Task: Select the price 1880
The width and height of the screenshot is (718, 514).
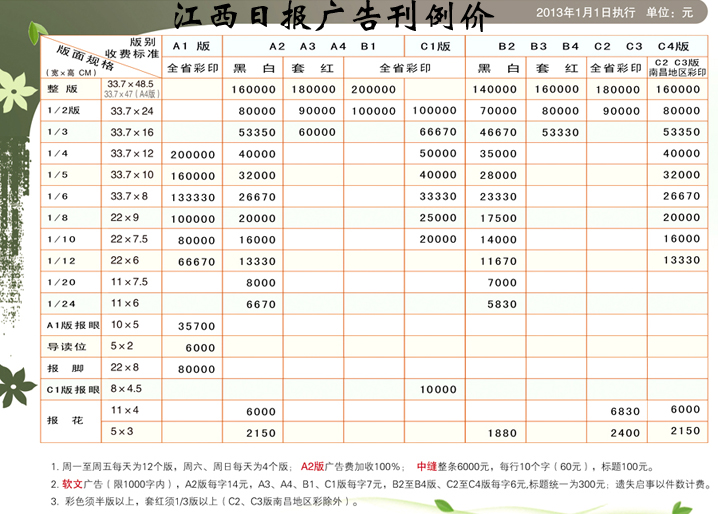Action: (x=502, y=433)
